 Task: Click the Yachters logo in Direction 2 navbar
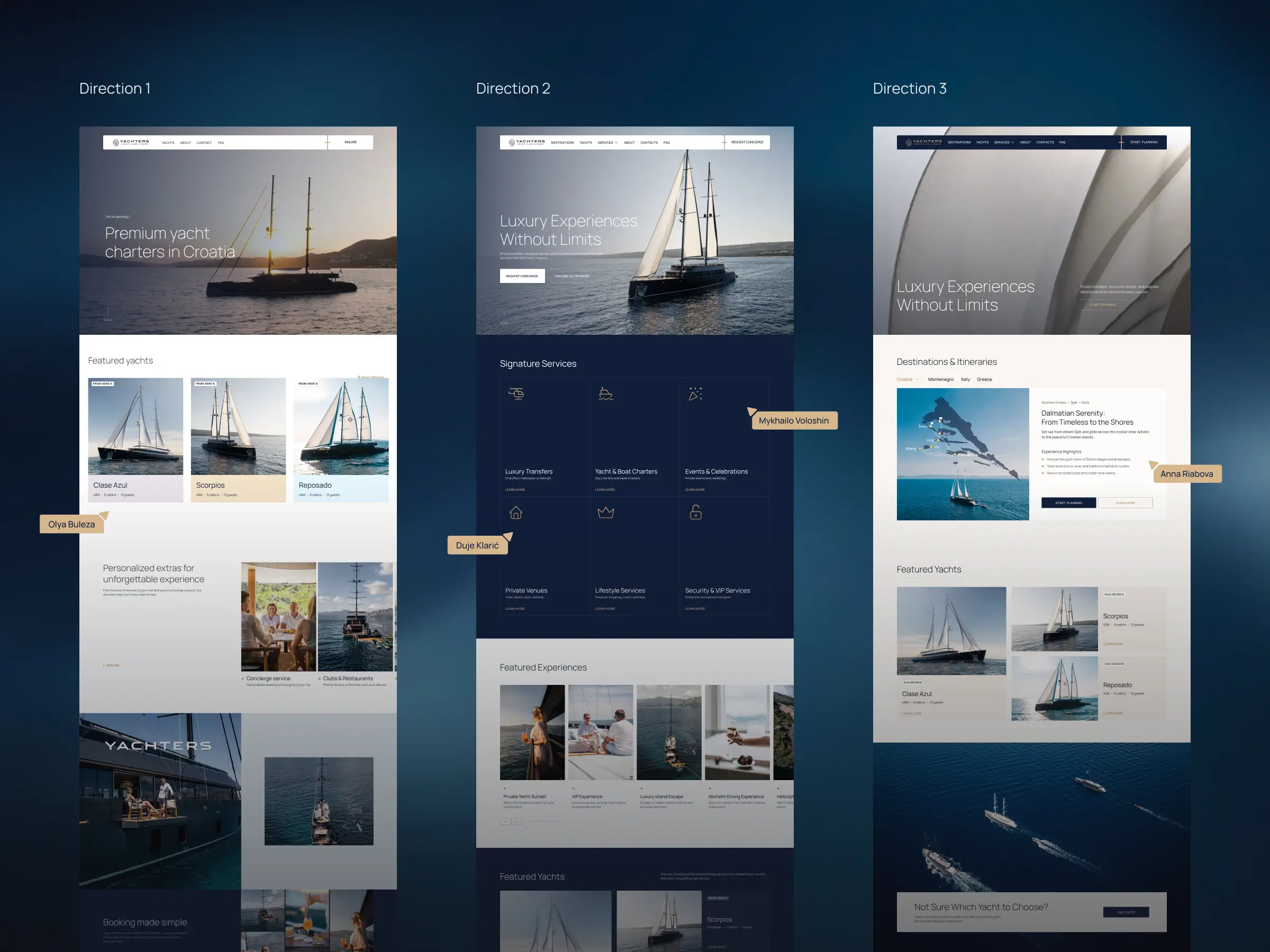click(527, 142)
